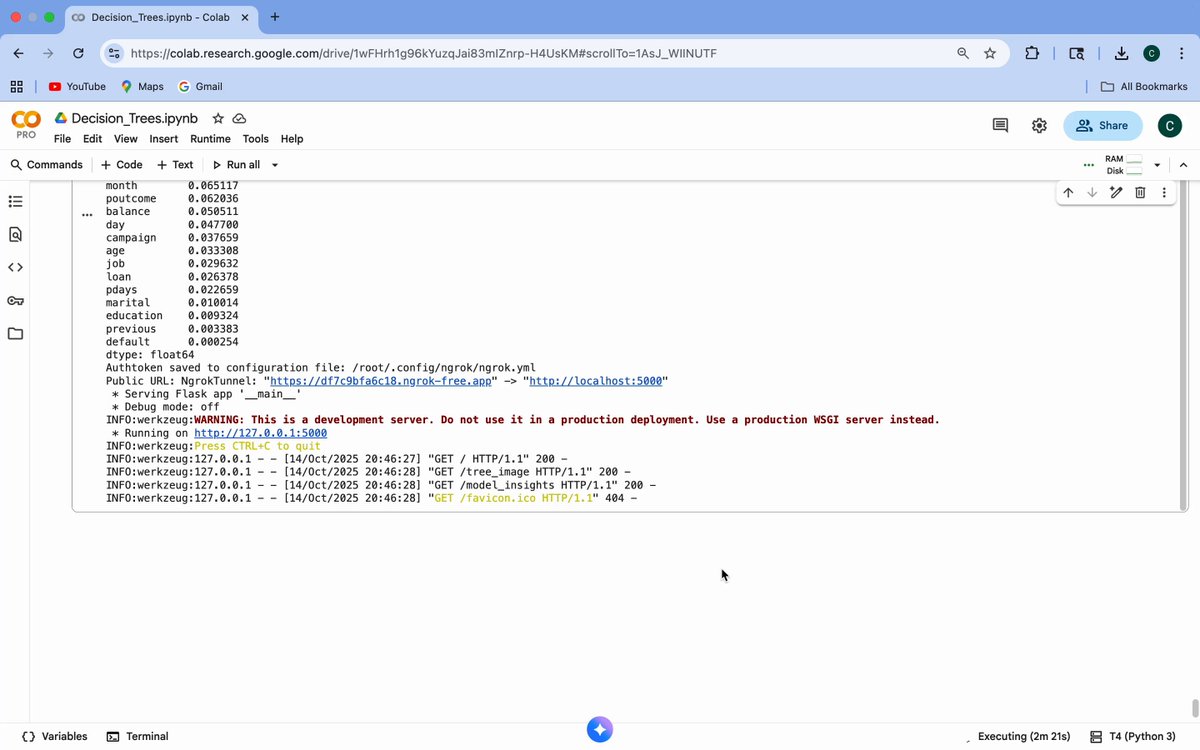Open the ngrok-free.app public URL link
The image size is (1200, 750).
point(381,381)
